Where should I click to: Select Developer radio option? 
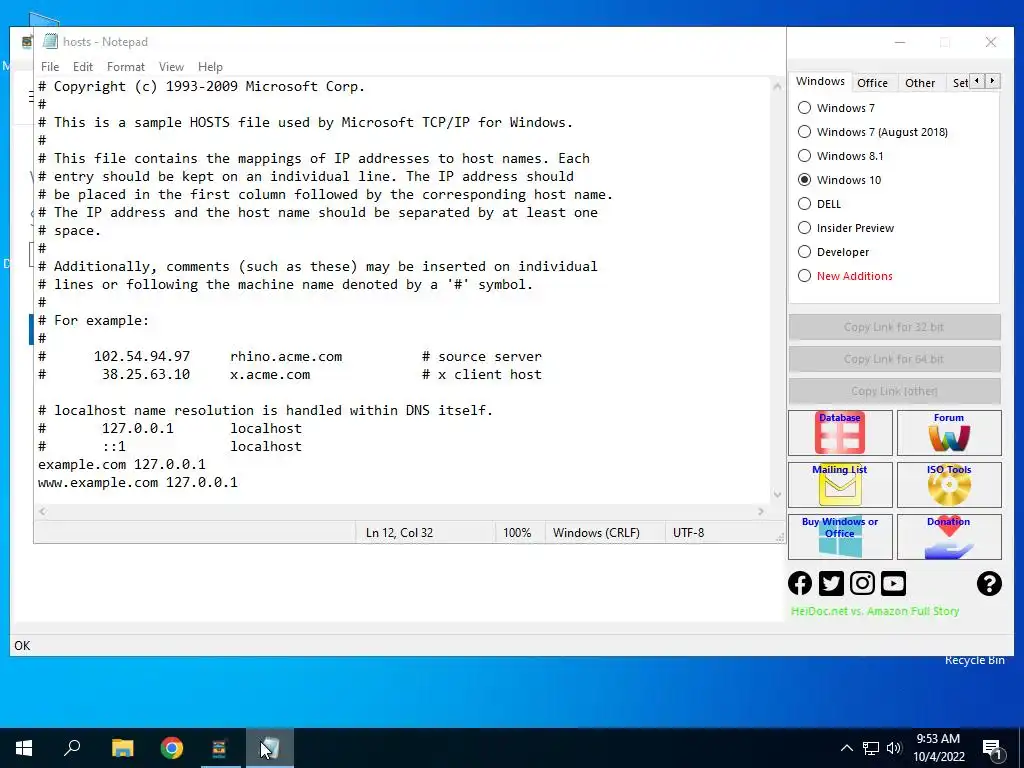pos(805,251)
